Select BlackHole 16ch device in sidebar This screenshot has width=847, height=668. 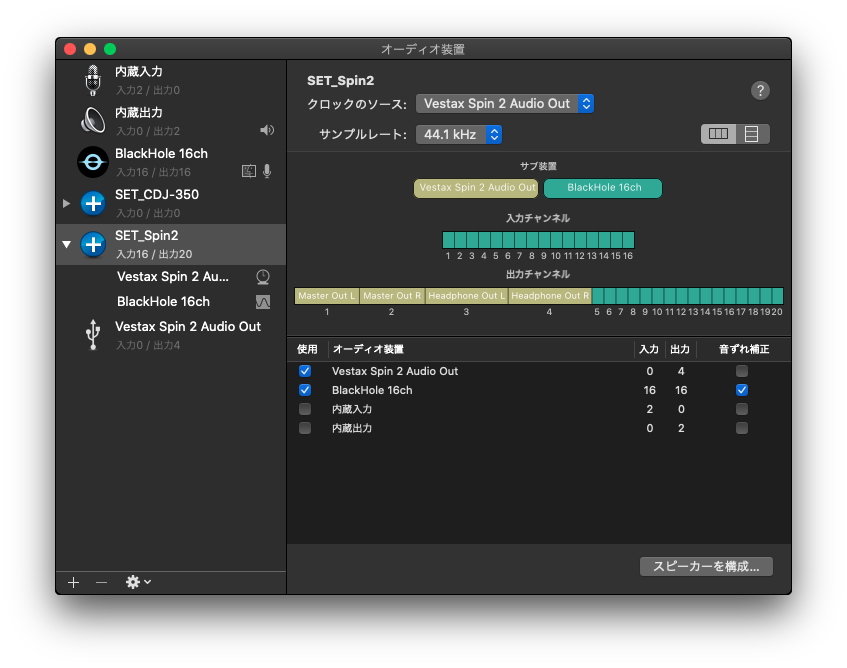pos(171,162)
